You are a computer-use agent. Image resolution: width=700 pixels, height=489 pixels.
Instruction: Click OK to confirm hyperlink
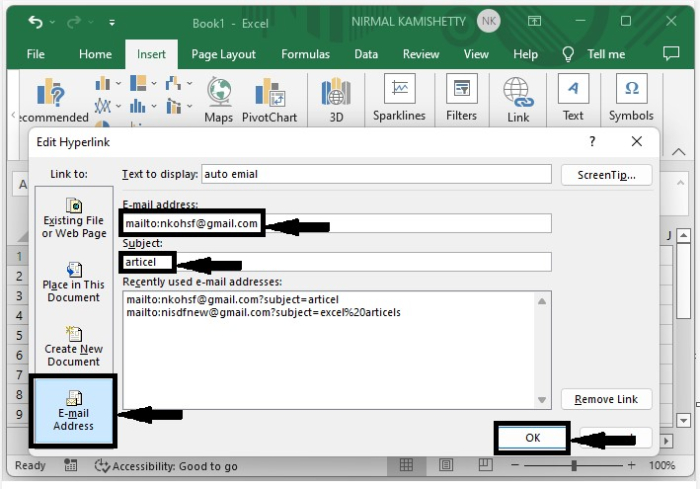point(532,438)
